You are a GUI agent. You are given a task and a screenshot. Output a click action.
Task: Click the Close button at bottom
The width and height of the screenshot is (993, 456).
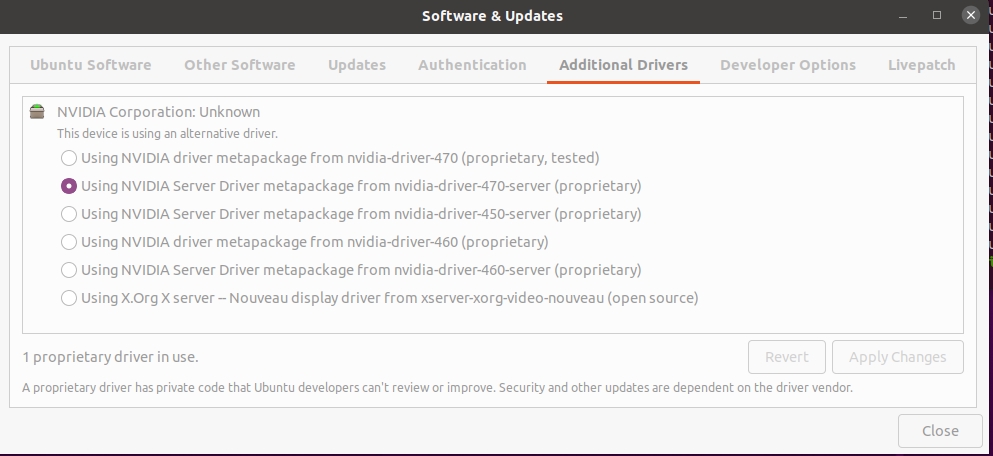(x=940, y=431)
